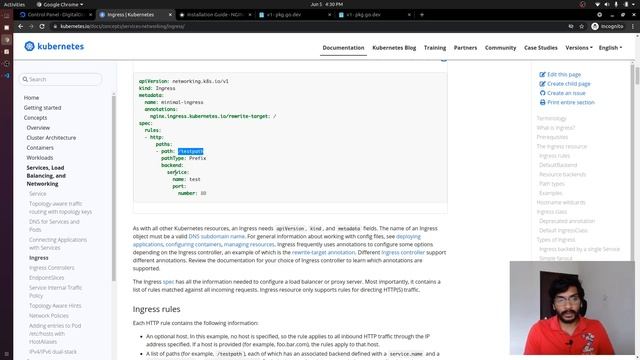Image resolution: width=640 pixels, height=360 pixels.
Task: Switch to first v1 pkg.go.dev tab
Action: (x=294, y=15)
